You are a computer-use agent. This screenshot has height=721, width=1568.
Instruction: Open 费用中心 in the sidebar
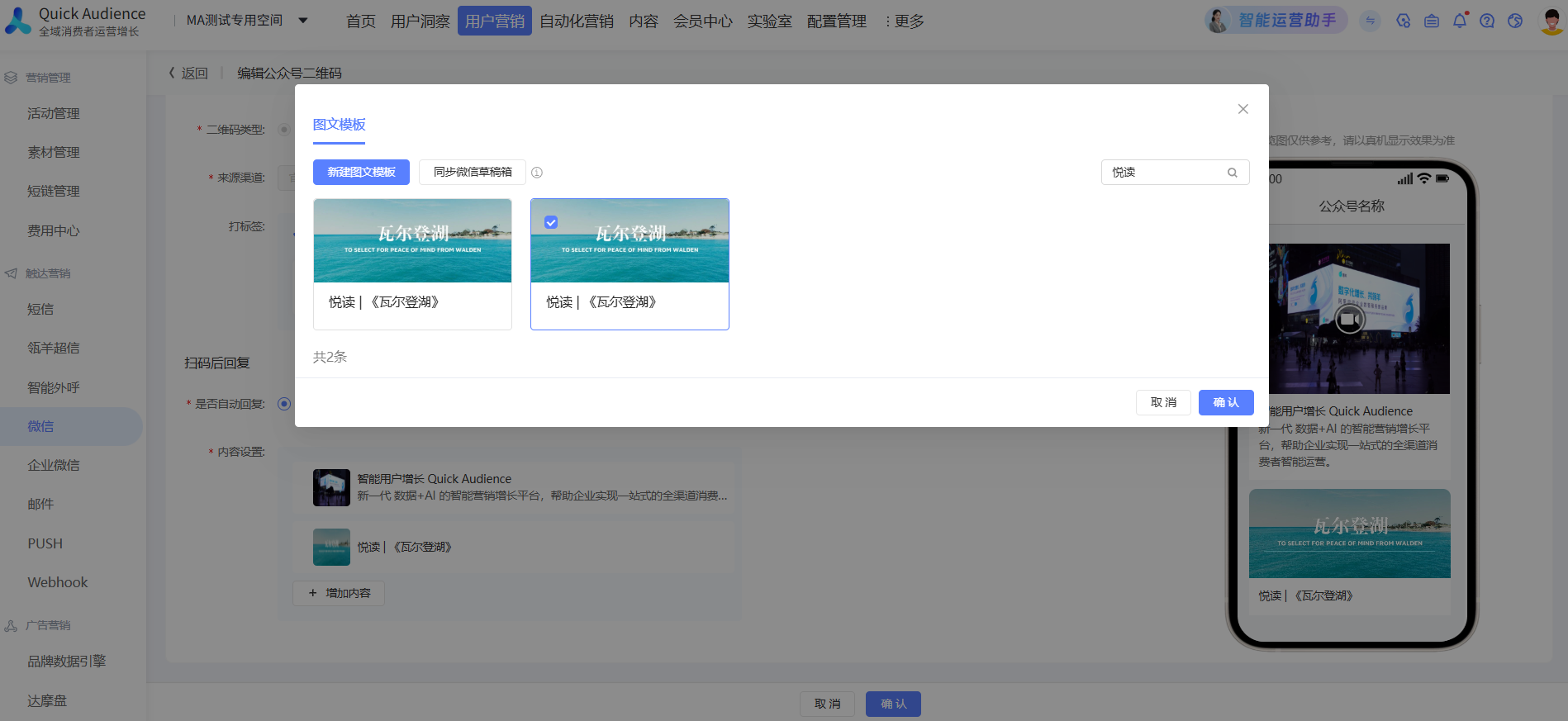click(x=54, y=230)
